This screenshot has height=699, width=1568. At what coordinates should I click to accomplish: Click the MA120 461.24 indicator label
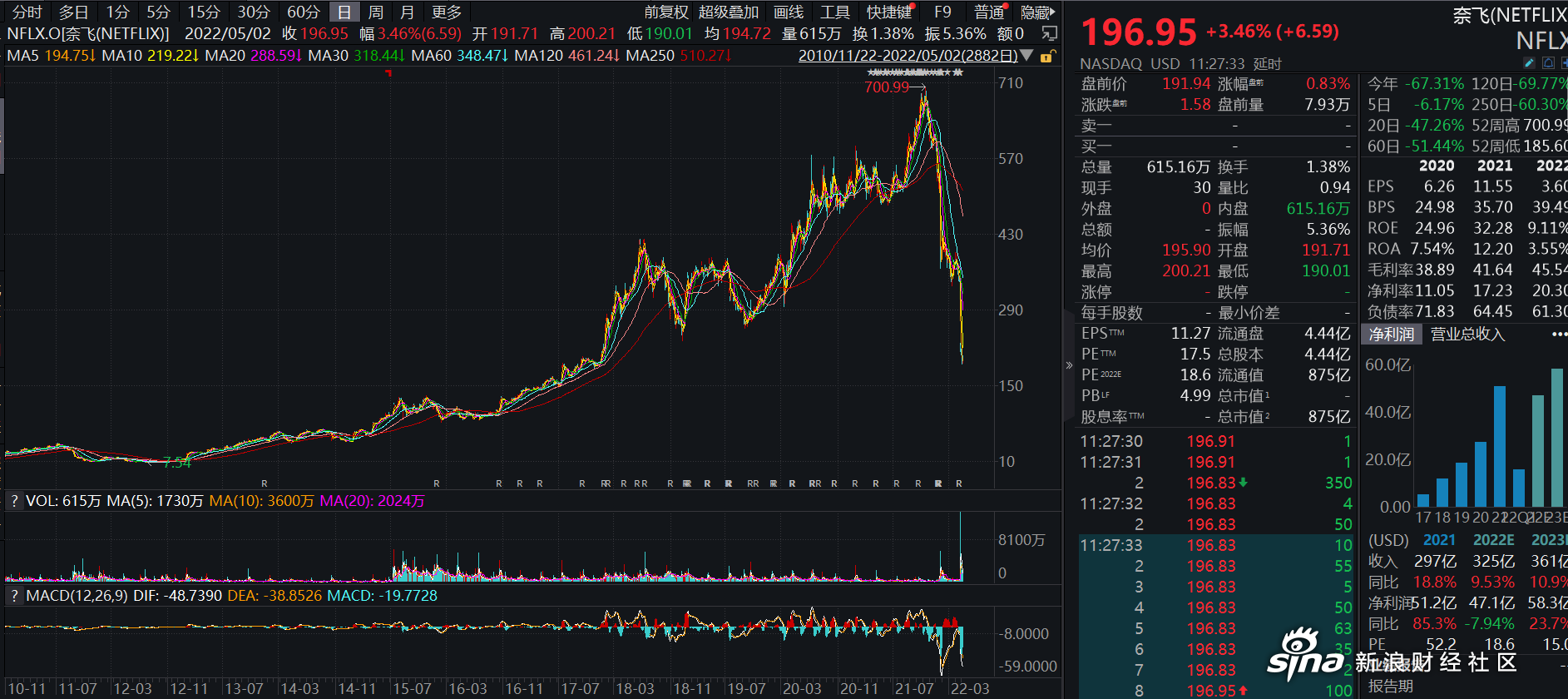point(567,56)
